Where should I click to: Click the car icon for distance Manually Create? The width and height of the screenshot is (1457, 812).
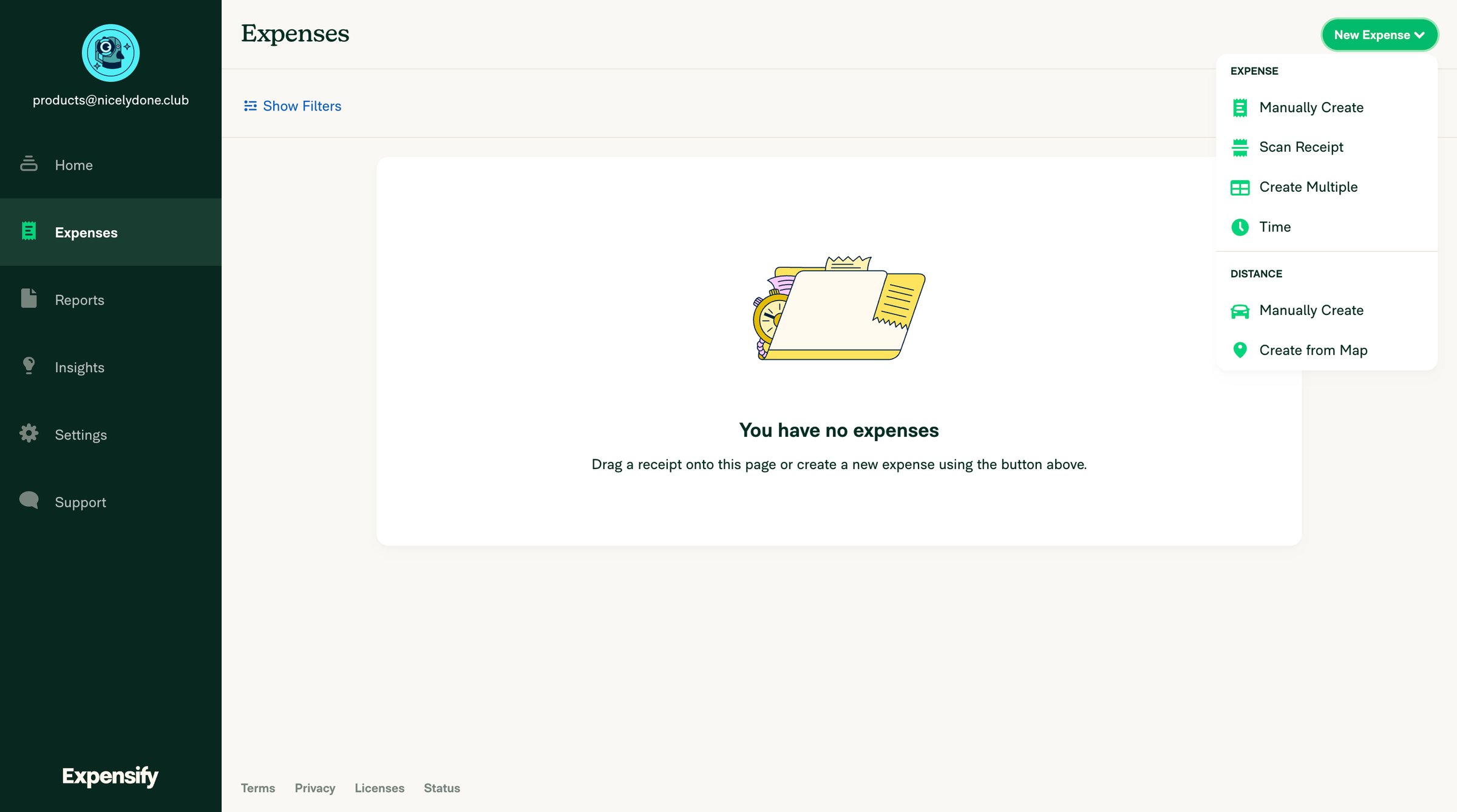pos(1240,311)
